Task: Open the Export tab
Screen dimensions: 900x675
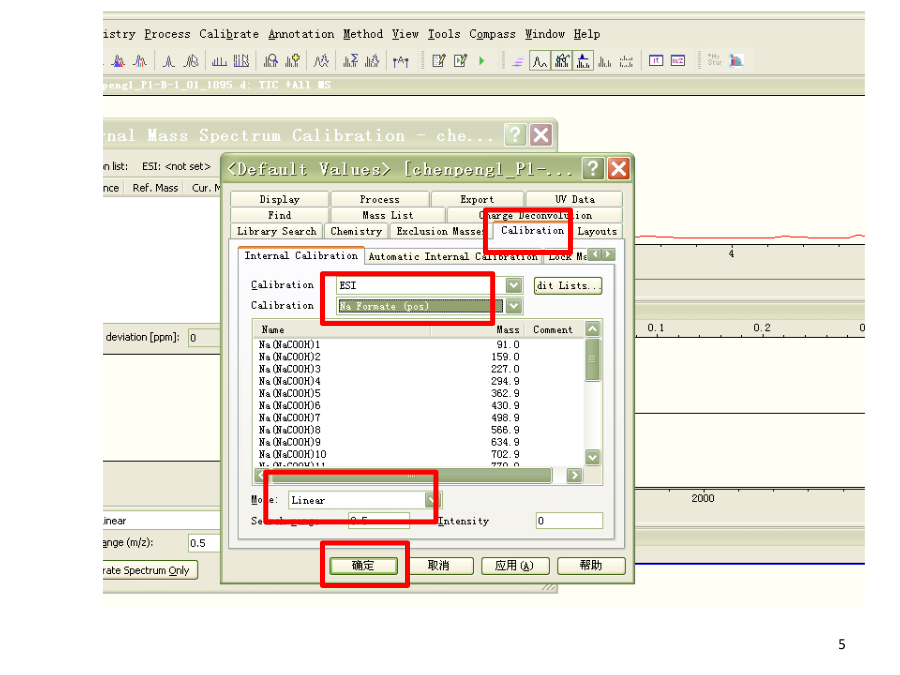Action: pos(477,199)
